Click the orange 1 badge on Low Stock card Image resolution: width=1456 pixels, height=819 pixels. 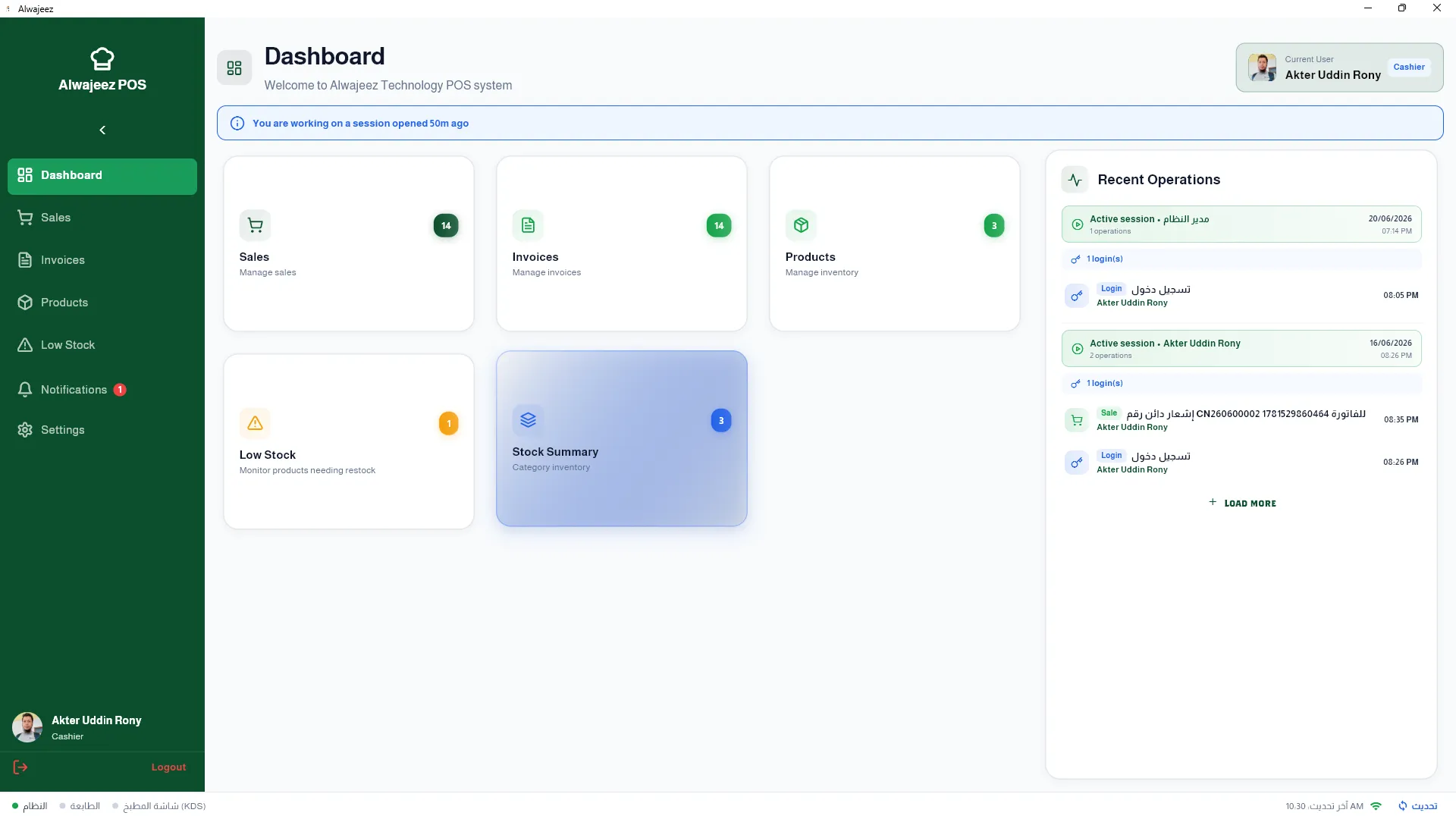pyautogui.click(x=449, y=424)
